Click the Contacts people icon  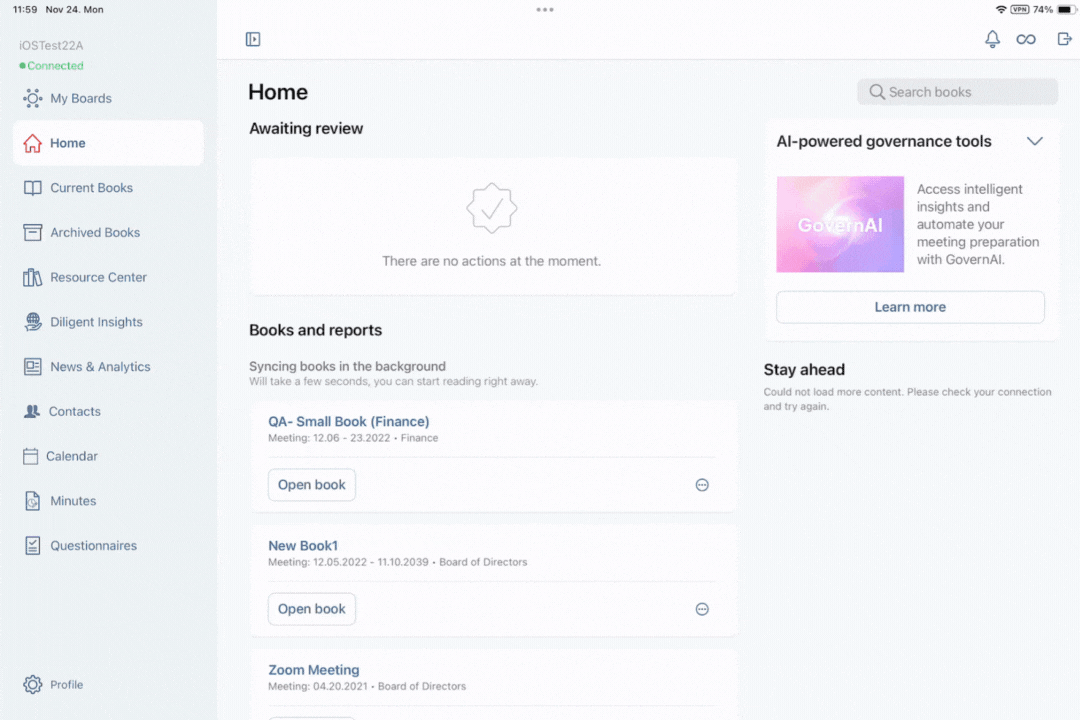[x=32, y=411]
